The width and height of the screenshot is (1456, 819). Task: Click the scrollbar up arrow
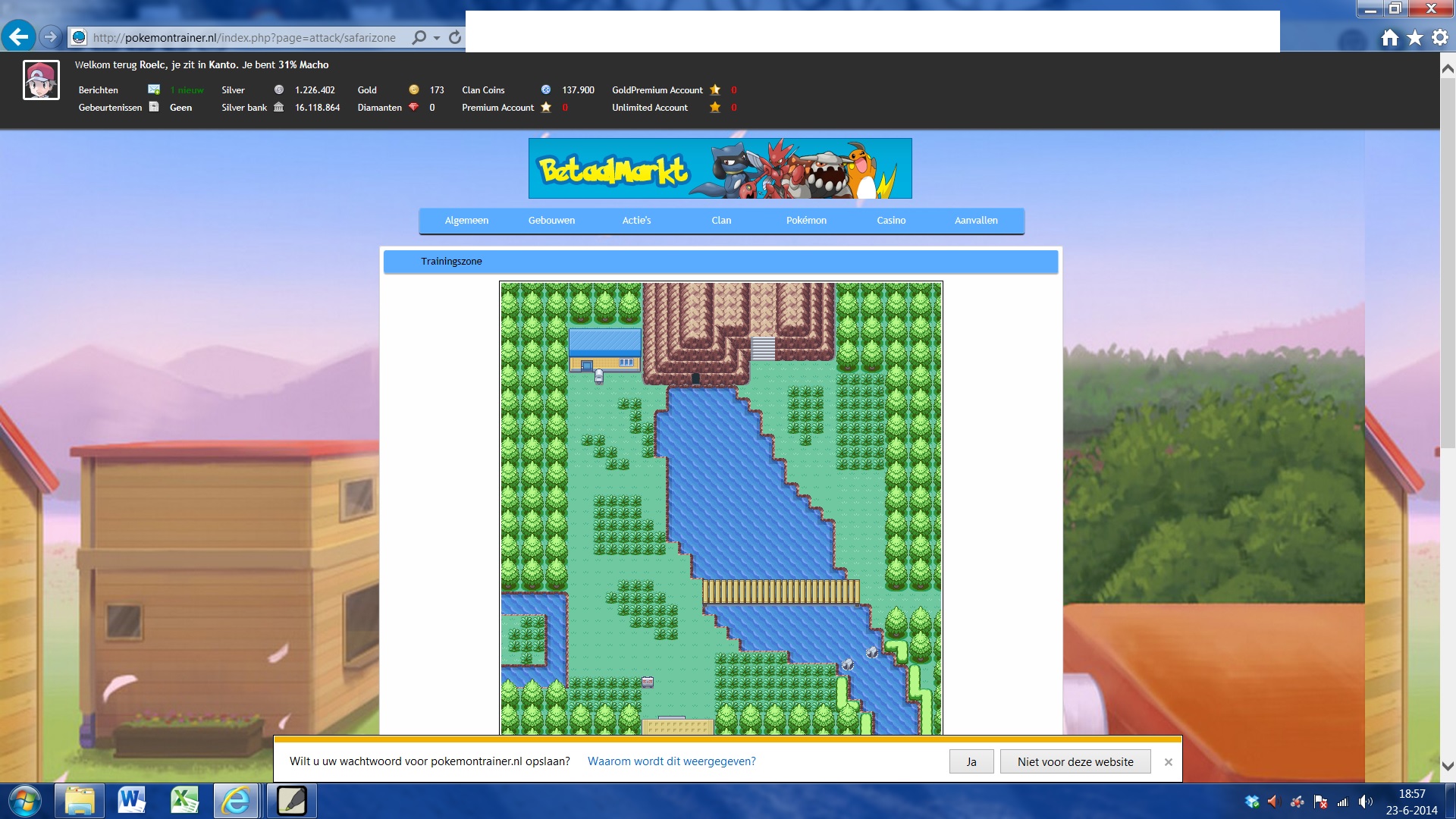pos(1448,68)
